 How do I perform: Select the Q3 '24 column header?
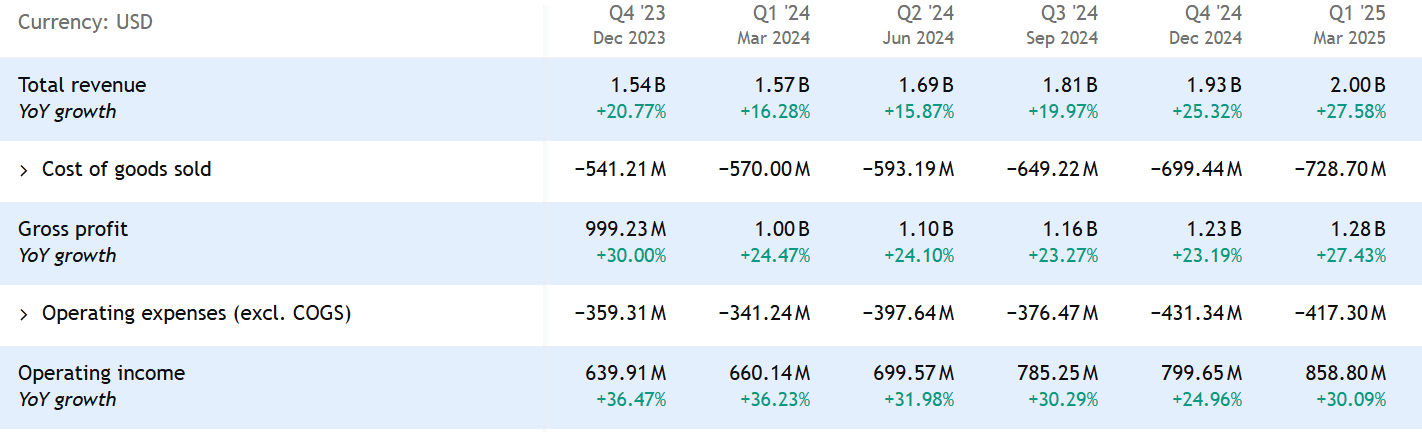click(1062, 25)
